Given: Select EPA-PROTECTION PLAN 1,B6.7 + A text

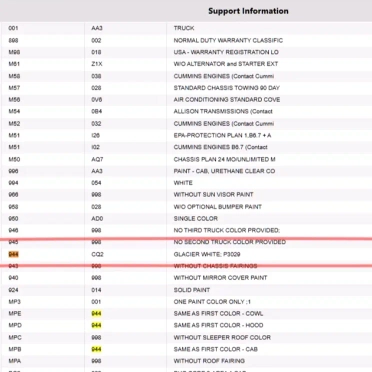Looking at the screenshot, I should 222,135.
